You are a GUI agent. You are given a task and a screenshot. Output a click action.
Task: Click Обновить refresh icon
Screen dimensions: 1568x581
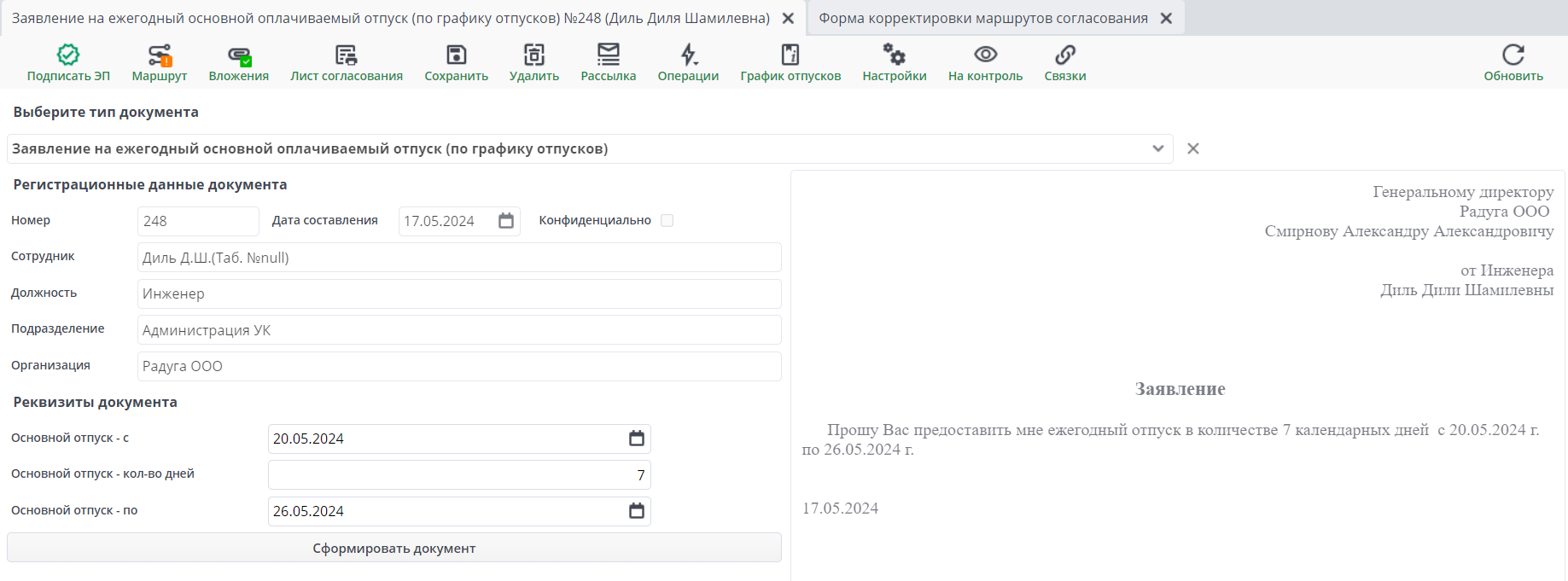[x=1513, y=55]
